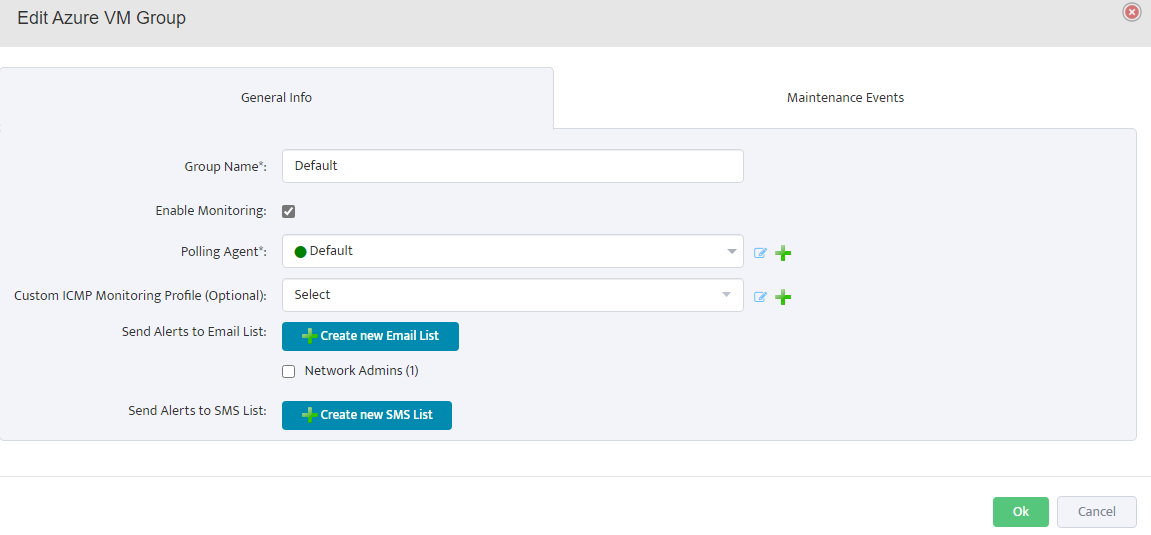Focus the Group Name text field
1151x535 pixels.
[x=512, y=166]
